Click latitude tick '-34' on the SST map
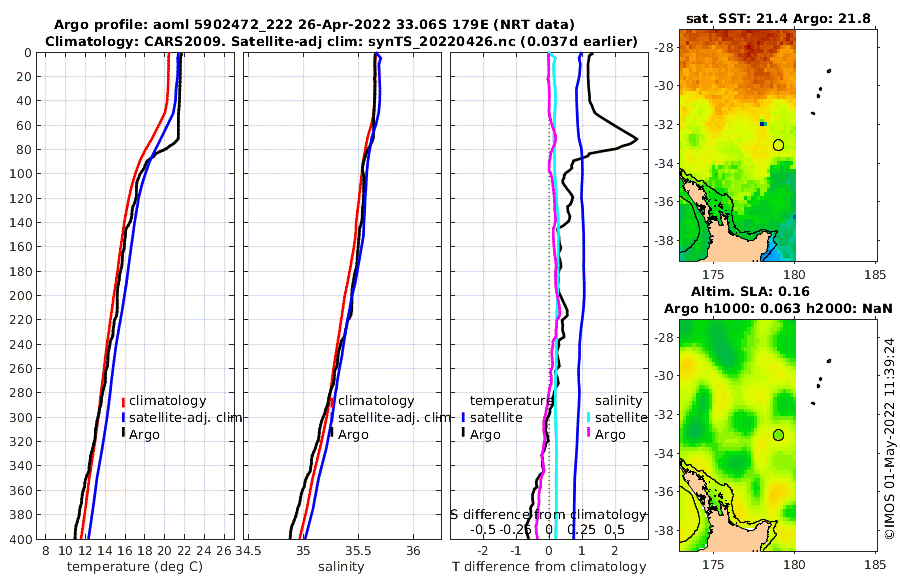 (664, 164)
